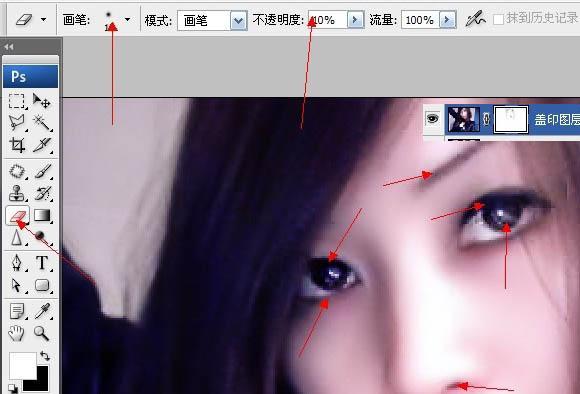Select the Gradient tool

(42, 215)
